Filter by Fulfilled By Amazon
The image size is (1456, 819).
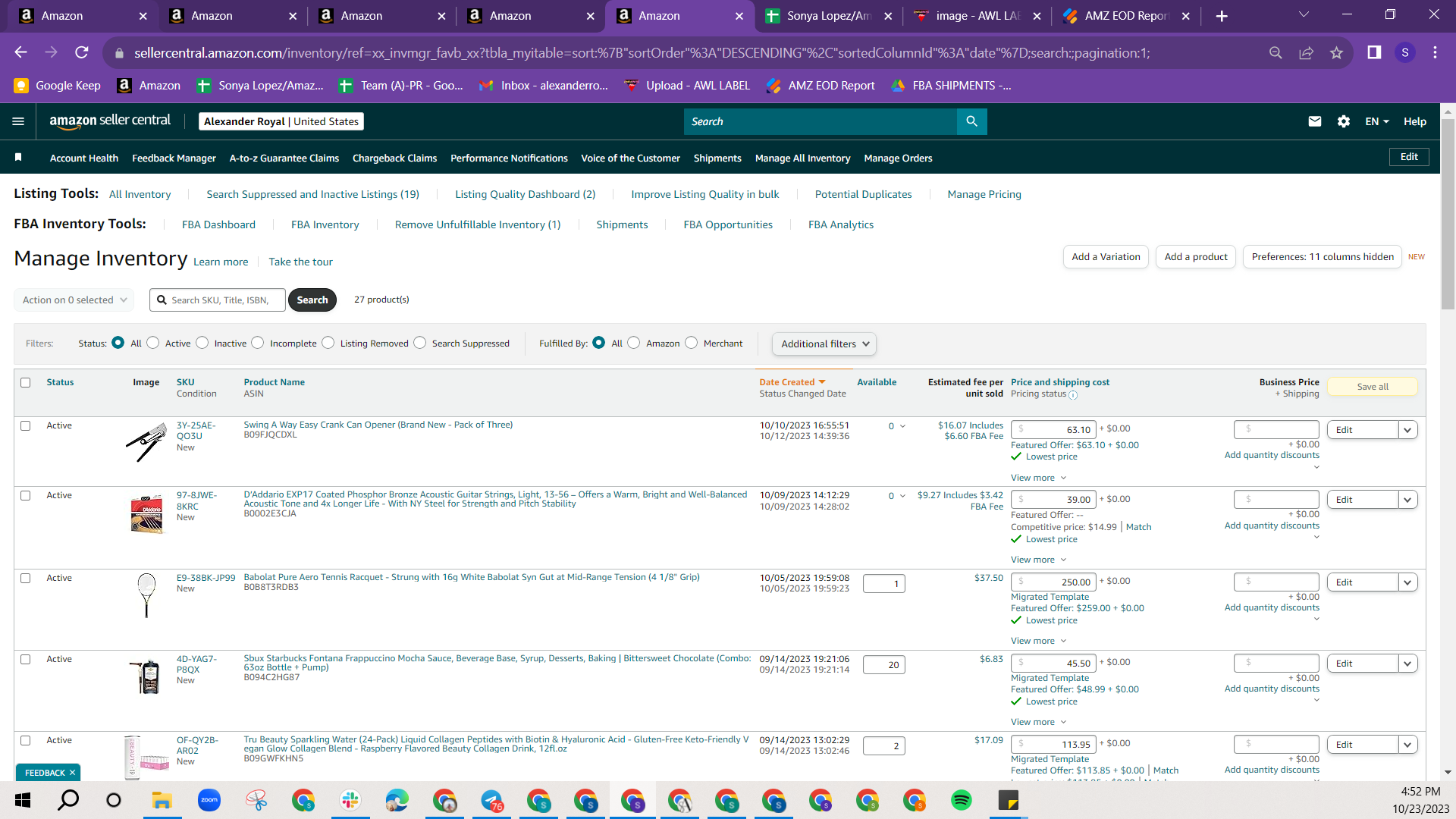(x=634, y=343)
